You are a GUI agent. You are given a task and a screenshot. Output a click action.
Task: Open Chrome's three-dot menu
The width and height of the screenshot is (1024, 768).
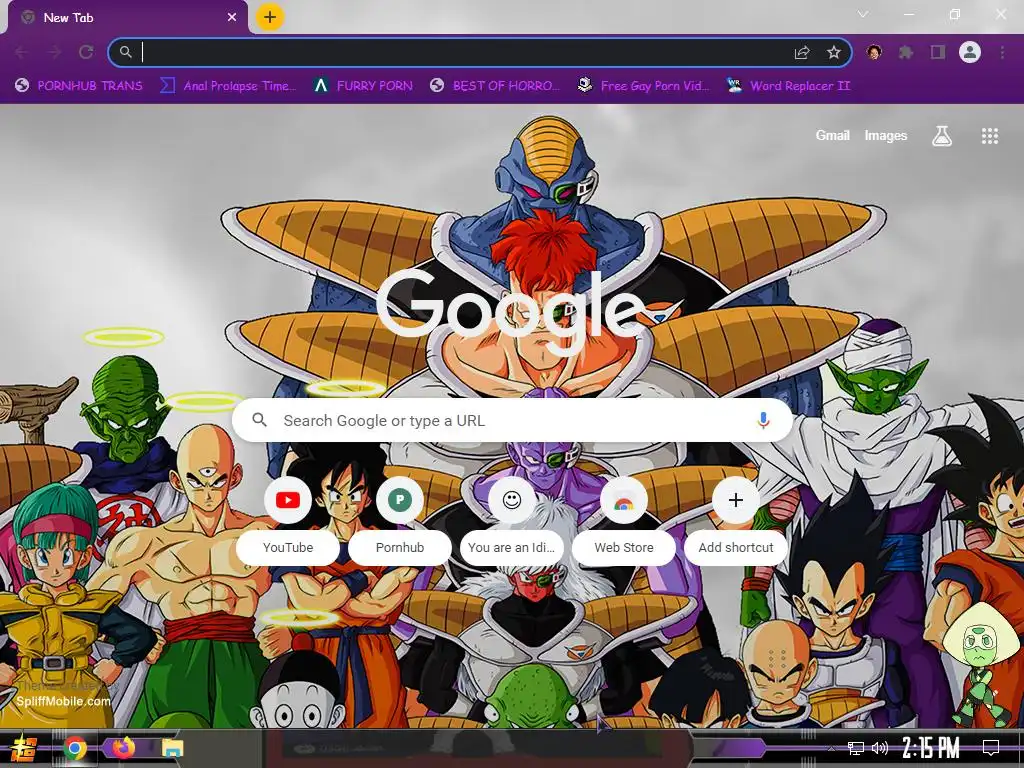(x=1002, y=52)
